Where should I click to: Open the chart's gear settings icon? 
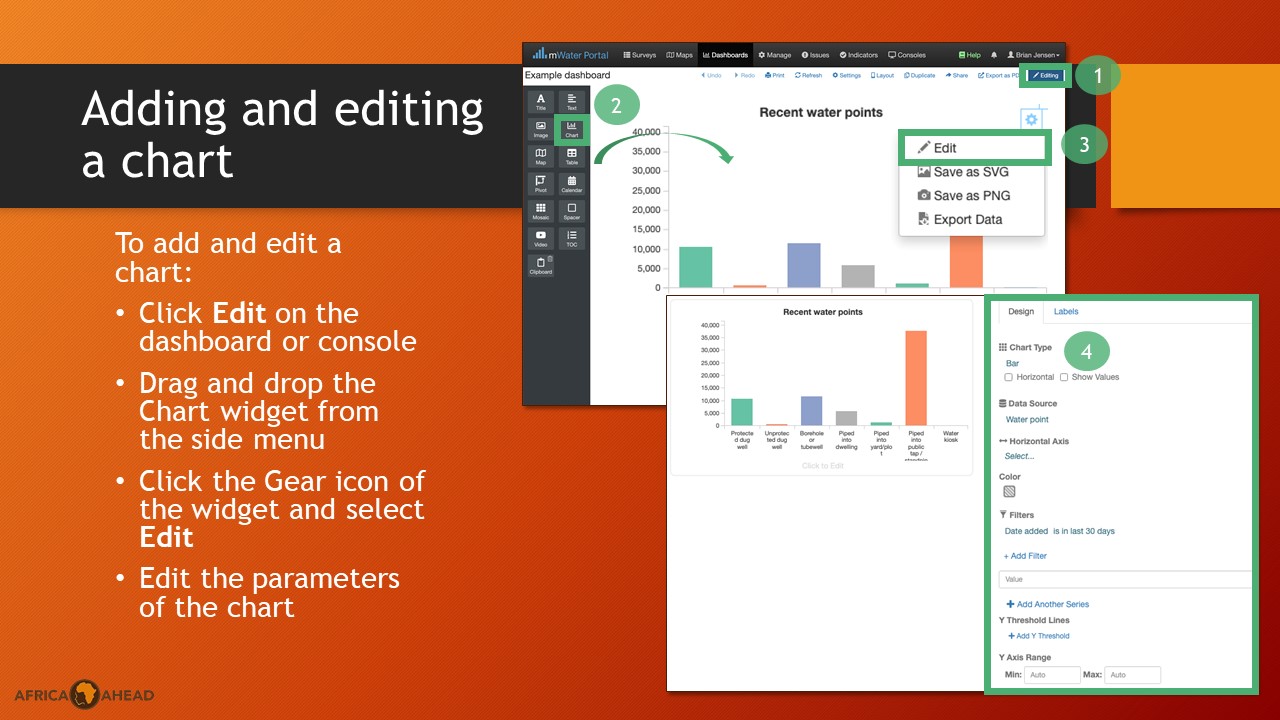(x=1031, y=119)
